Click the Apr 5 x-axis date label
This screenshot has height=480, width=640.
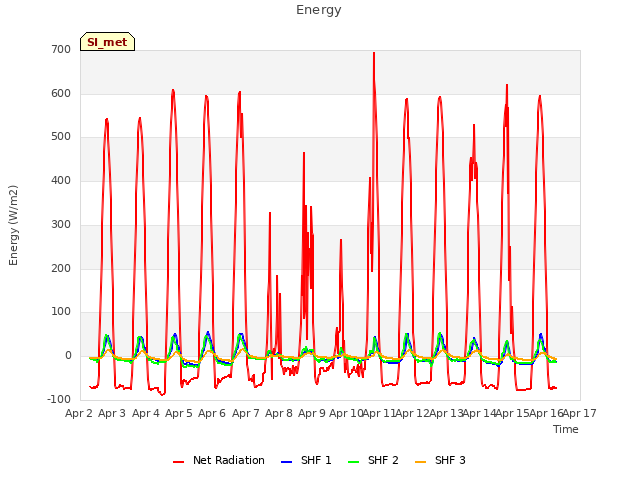pos(179,413)
